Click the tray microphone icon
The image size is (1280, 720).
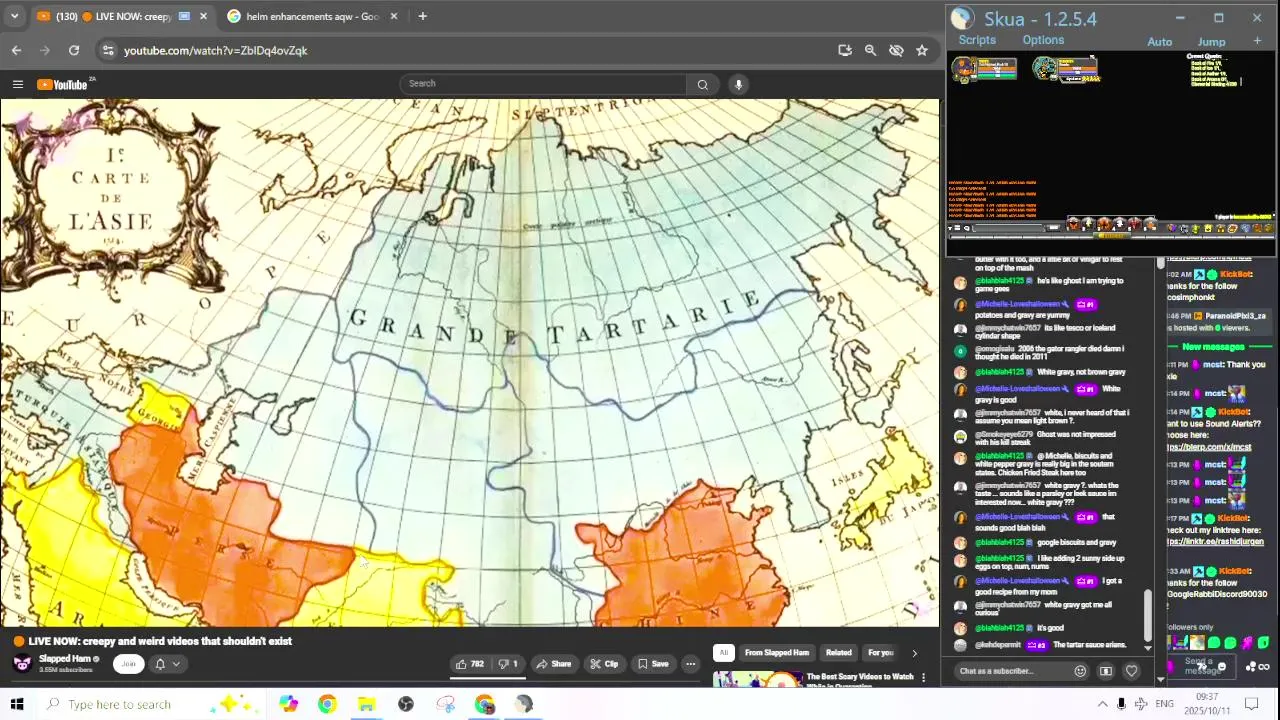coord(1121,704)
